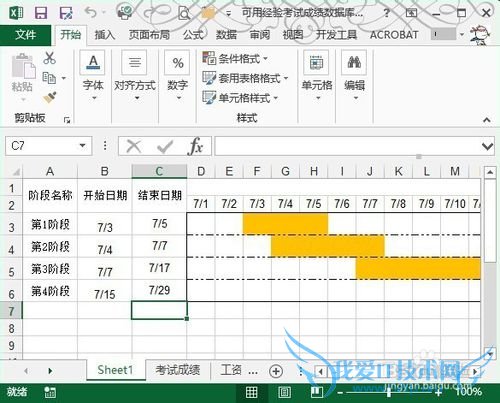Confirm entry with checkmark icon
Screen dimensions: 500x403
(x=165, y=146)
